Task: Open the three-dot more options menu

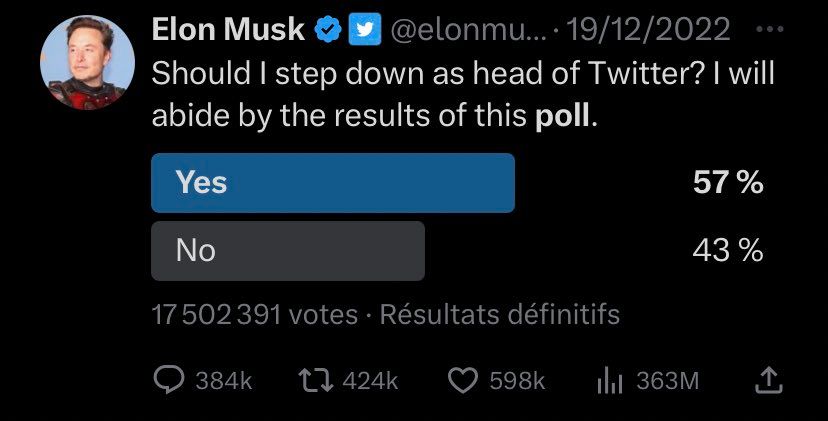Action: 770,30
